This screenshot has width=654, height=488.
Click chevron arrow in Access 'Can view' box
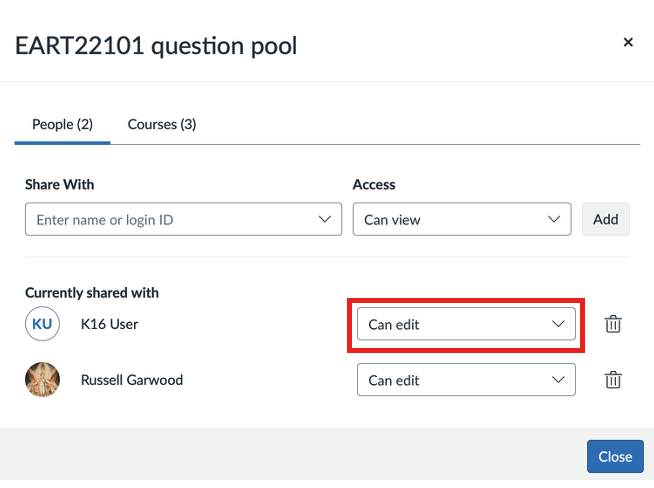553,219
